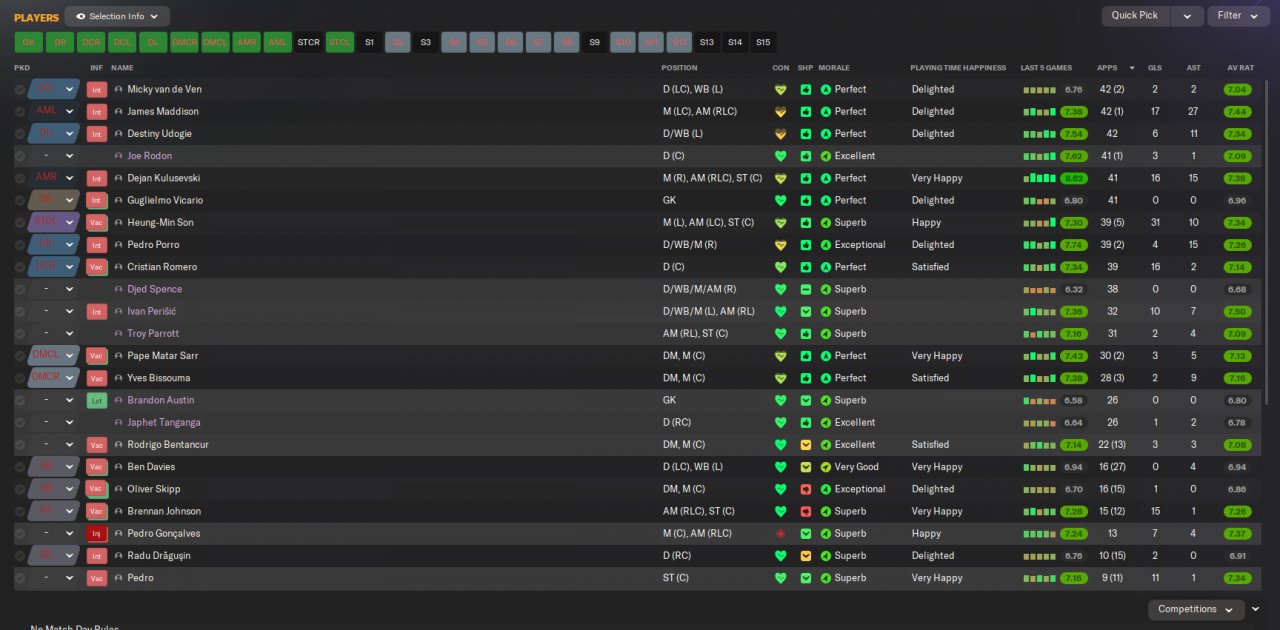
Task: Toggle pick checkbox for Pape Matar Sarr
Action: click(20, 356)
